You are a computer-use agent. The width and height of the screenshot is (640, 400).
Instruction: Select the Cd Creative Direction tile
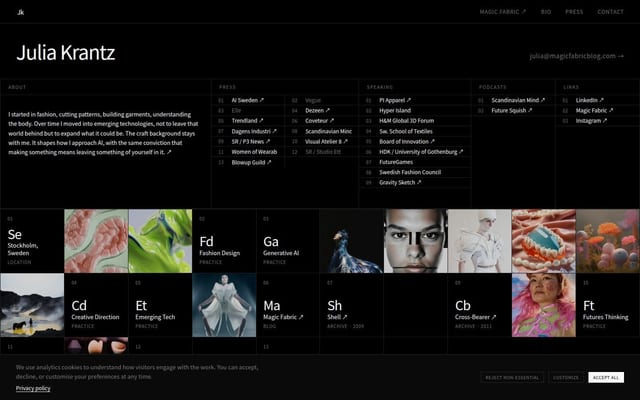96,305
